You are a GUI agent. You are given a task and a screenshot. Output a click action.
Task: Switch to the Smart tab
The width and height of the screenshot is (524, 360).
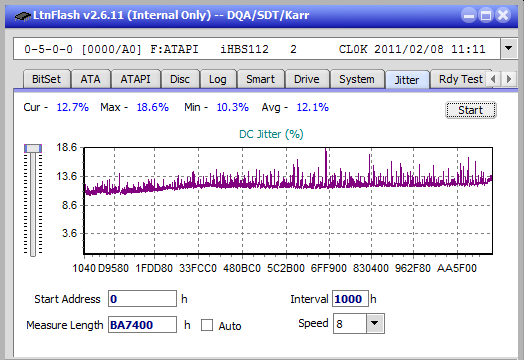tap(260, 79)
